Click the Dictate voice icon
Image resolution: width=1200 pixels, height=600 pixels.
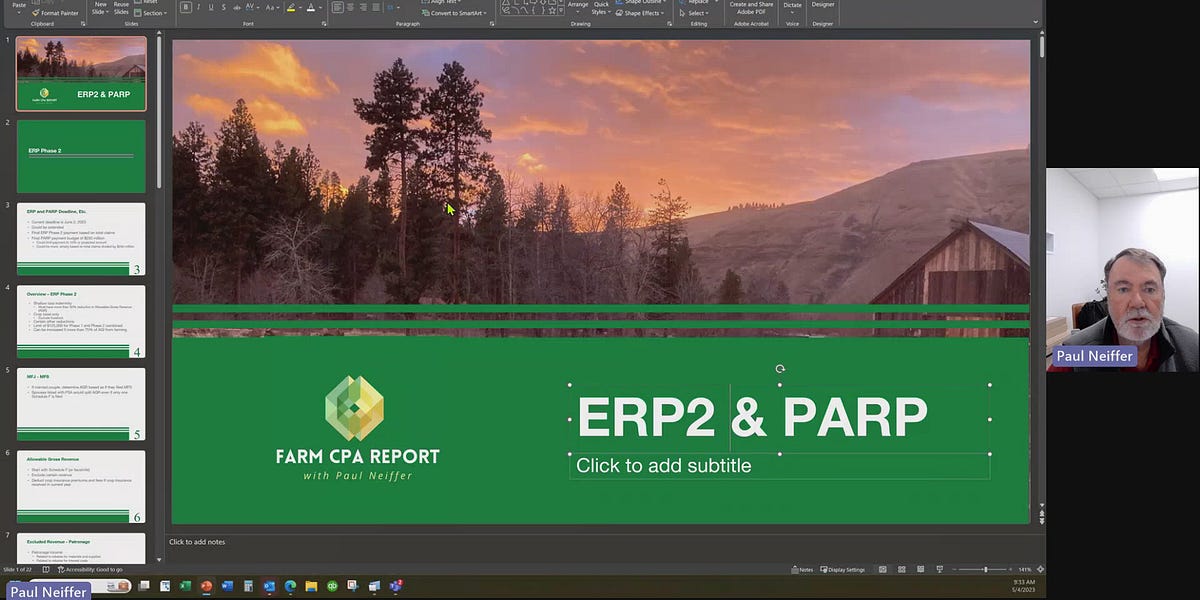(x=792, y=7)
